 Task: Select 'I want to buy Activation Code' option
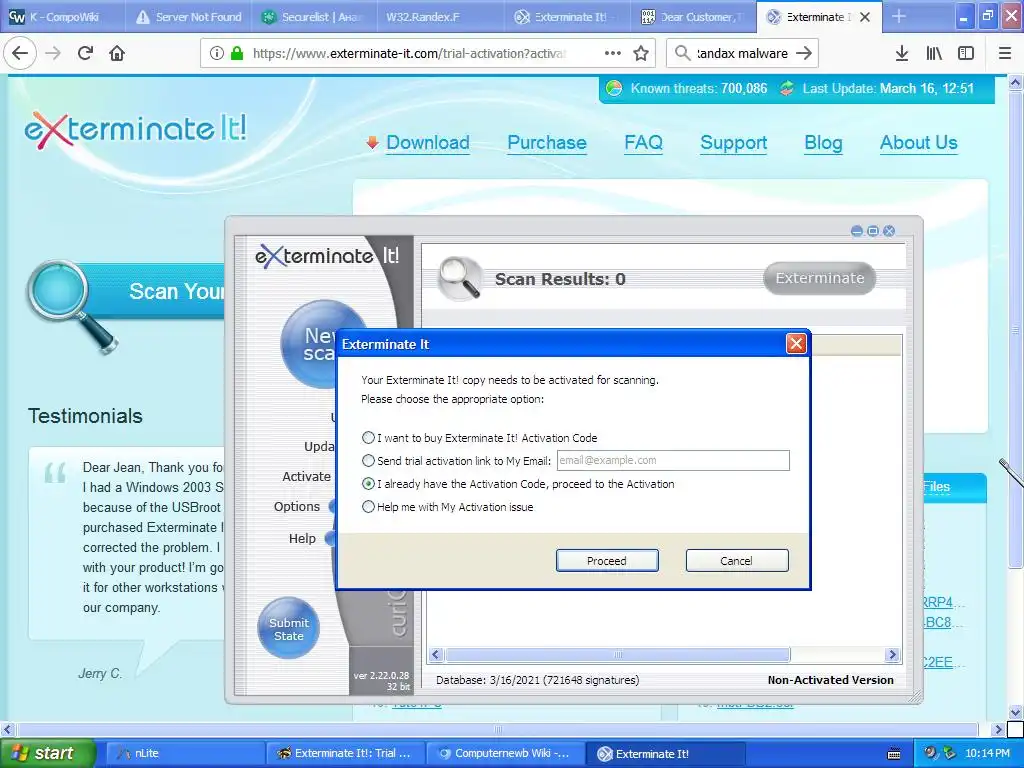368,438
